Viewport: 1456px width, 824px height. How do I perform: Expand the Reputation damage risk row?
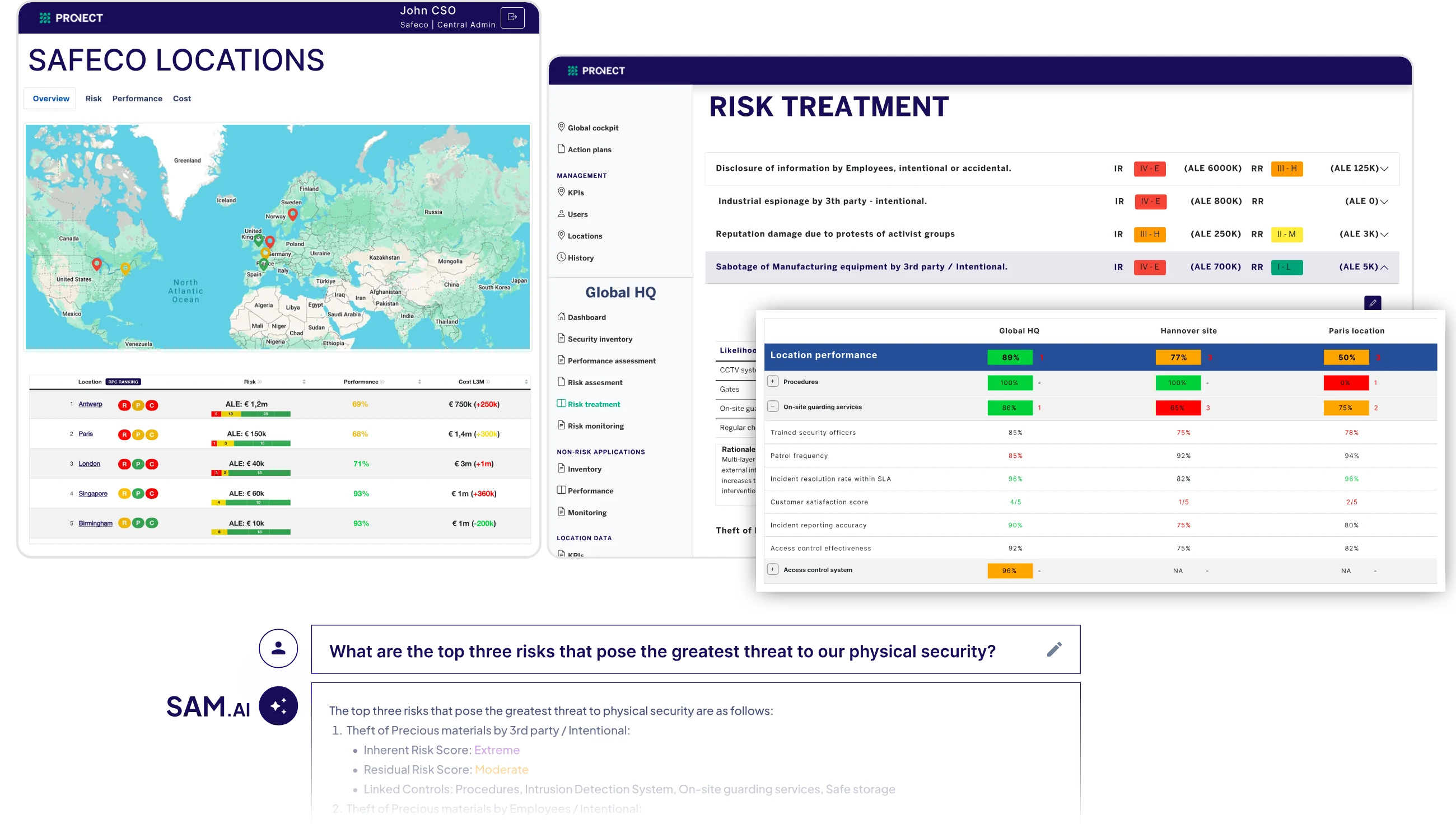(x=1384, y=235)
